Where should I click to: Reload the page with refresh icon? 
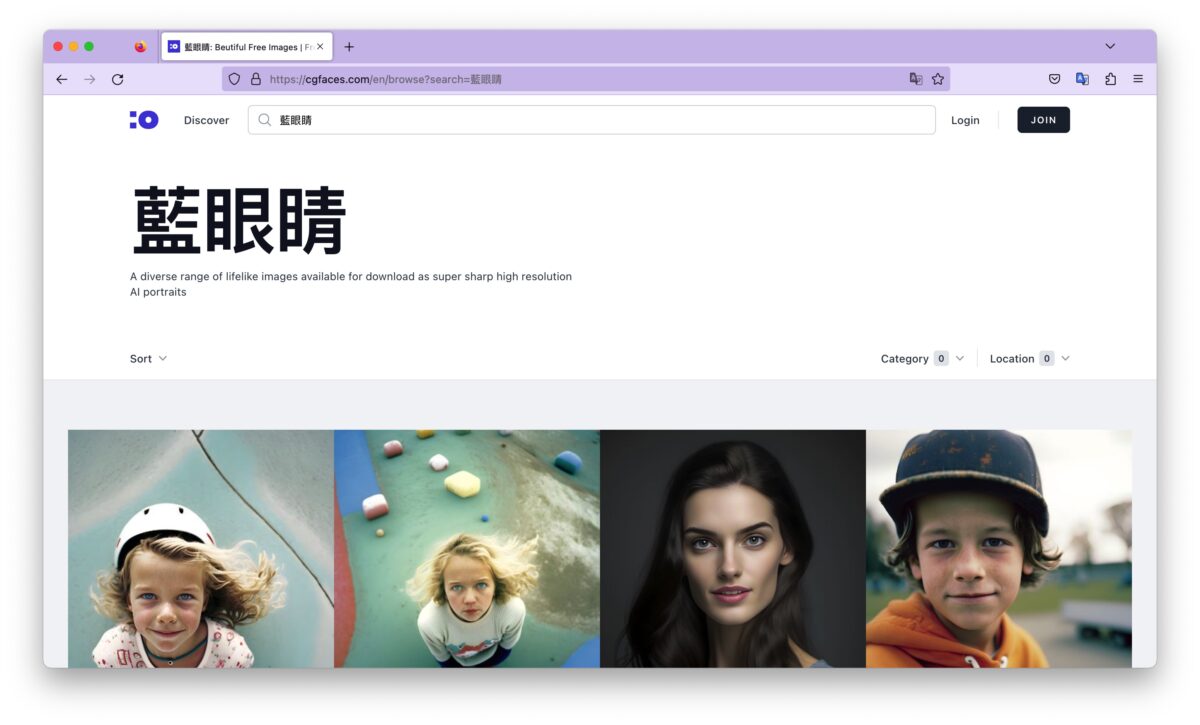(x=118, y=79)
